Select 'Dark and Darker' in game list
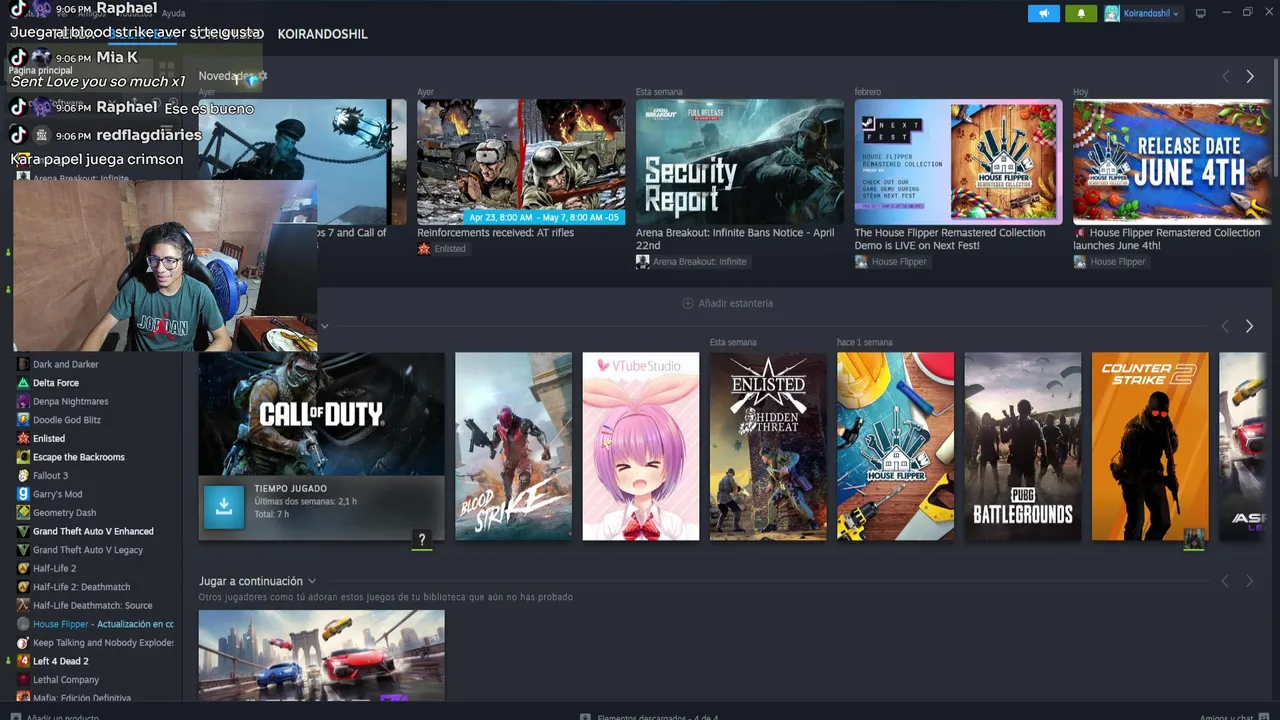The width and height of the screenshot is (1280, 720). [66, 364]
